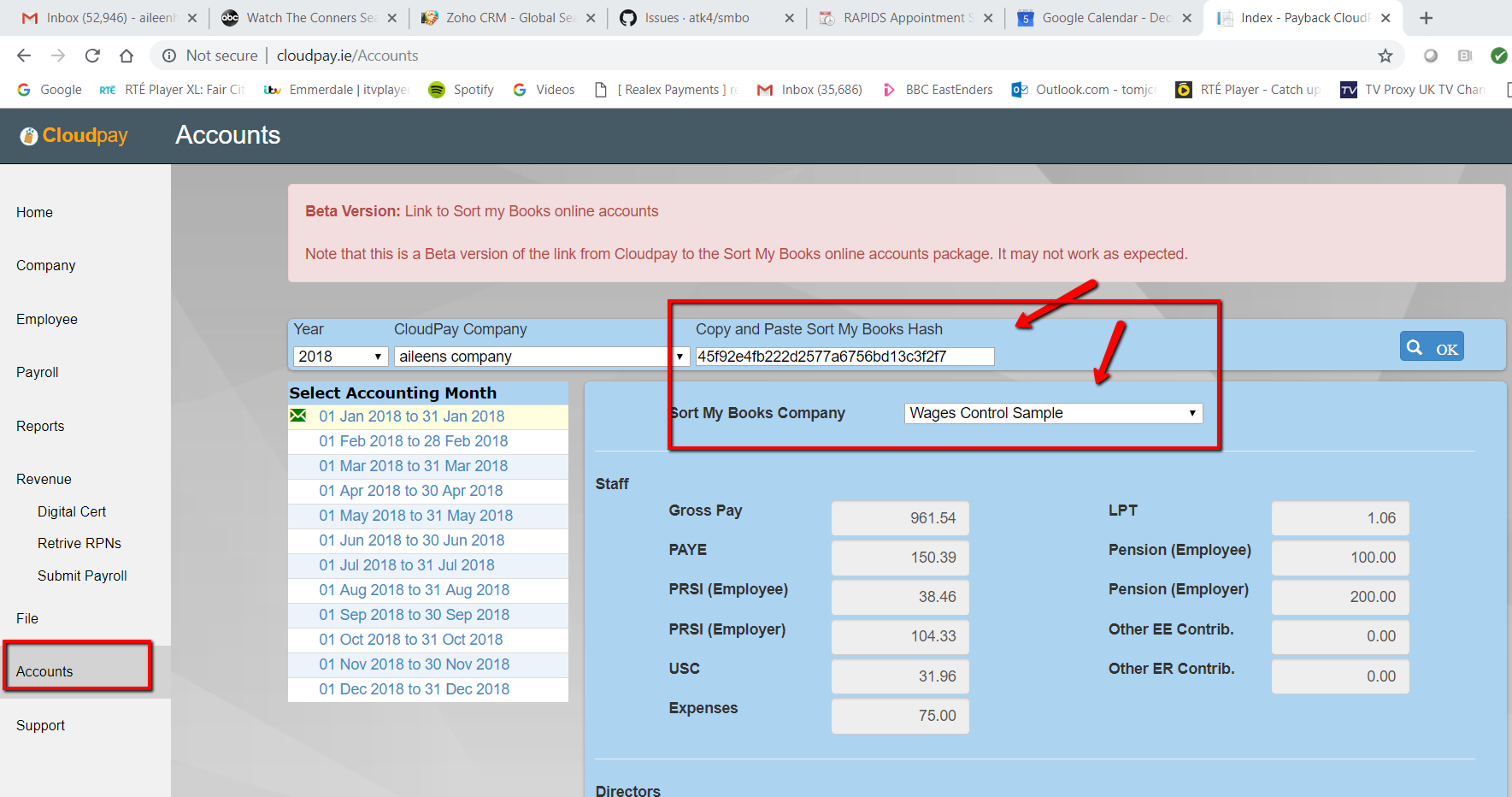Viewport: 1512px width, 797px height.
Task: Click the Gross Pay value field
Action: pyautogui.click(x=899, y=518)
